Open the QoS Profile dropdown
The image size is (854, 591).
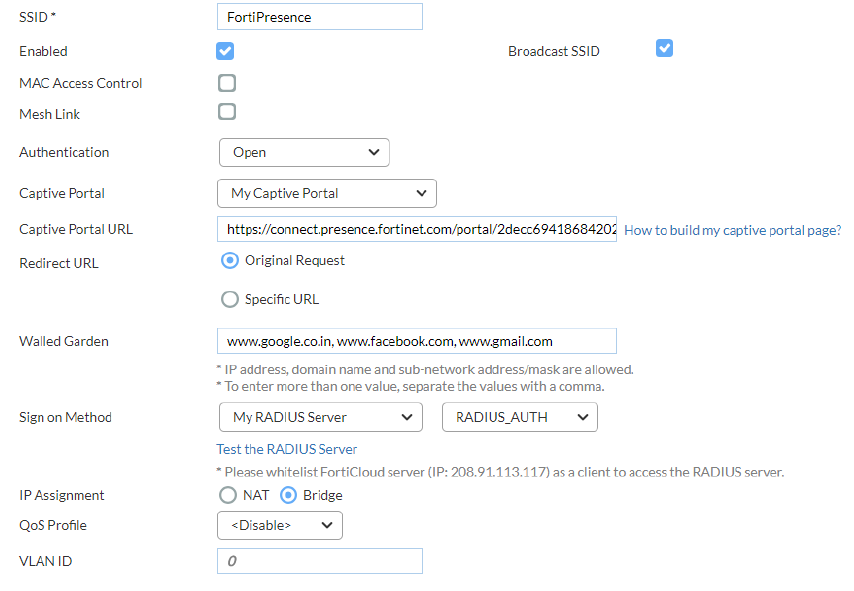point(279,525)
